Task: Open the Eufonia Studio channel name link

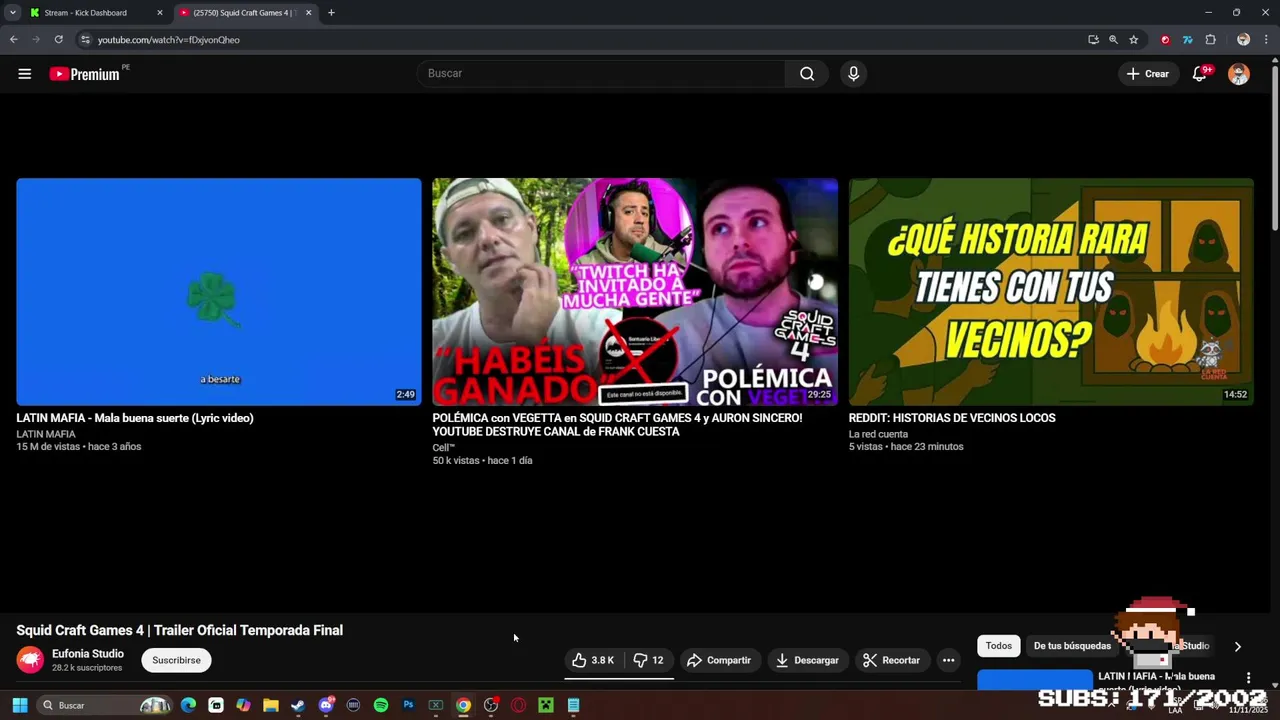Action: [x=88, y=654]
